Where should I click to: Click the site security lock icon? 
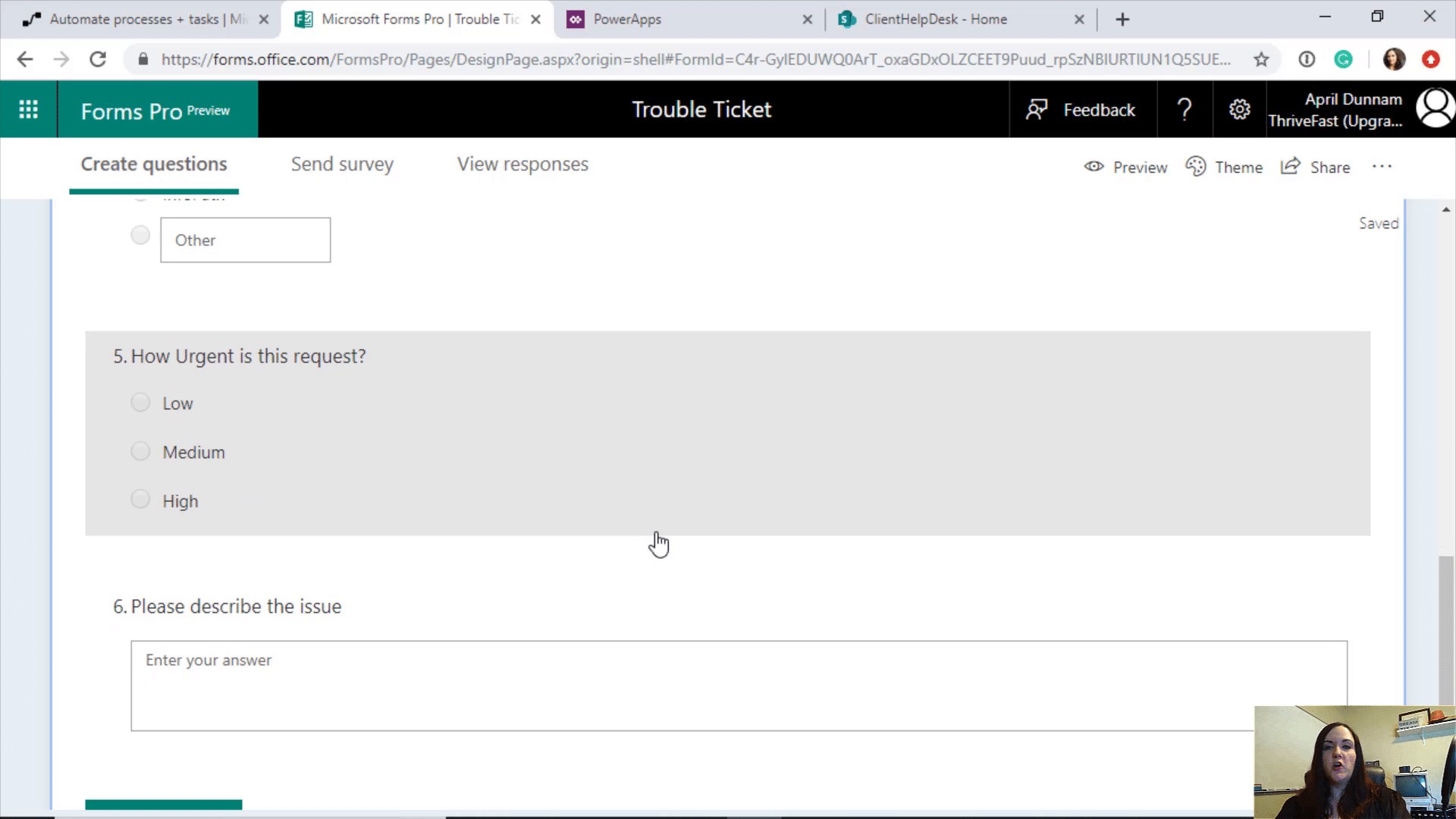pyautogui.click(x=143, y=59)
